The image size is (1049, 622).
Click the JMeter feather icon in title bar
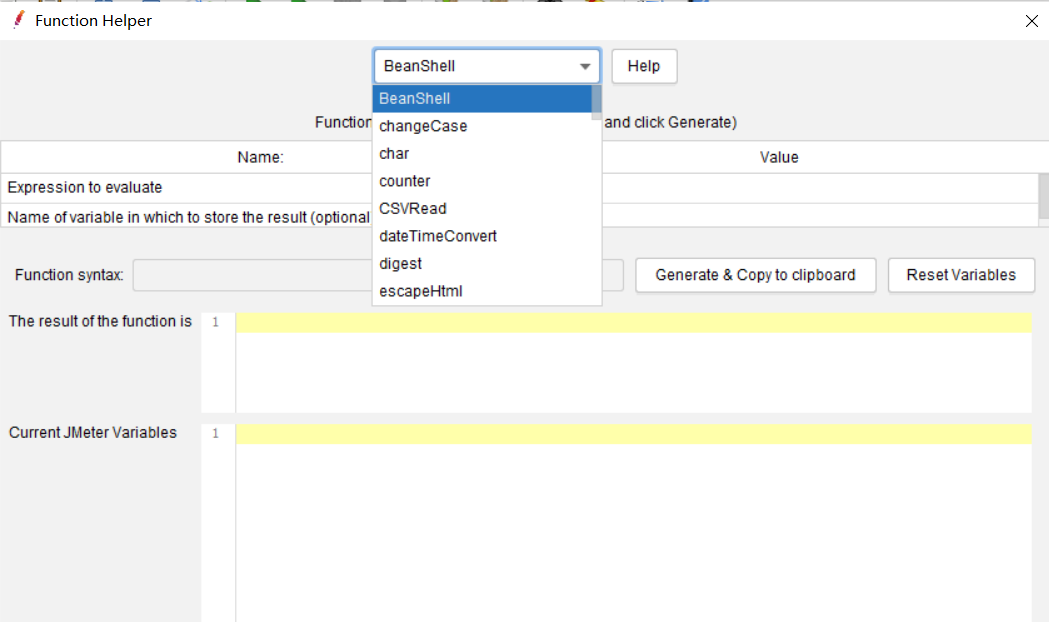point(19,20)
